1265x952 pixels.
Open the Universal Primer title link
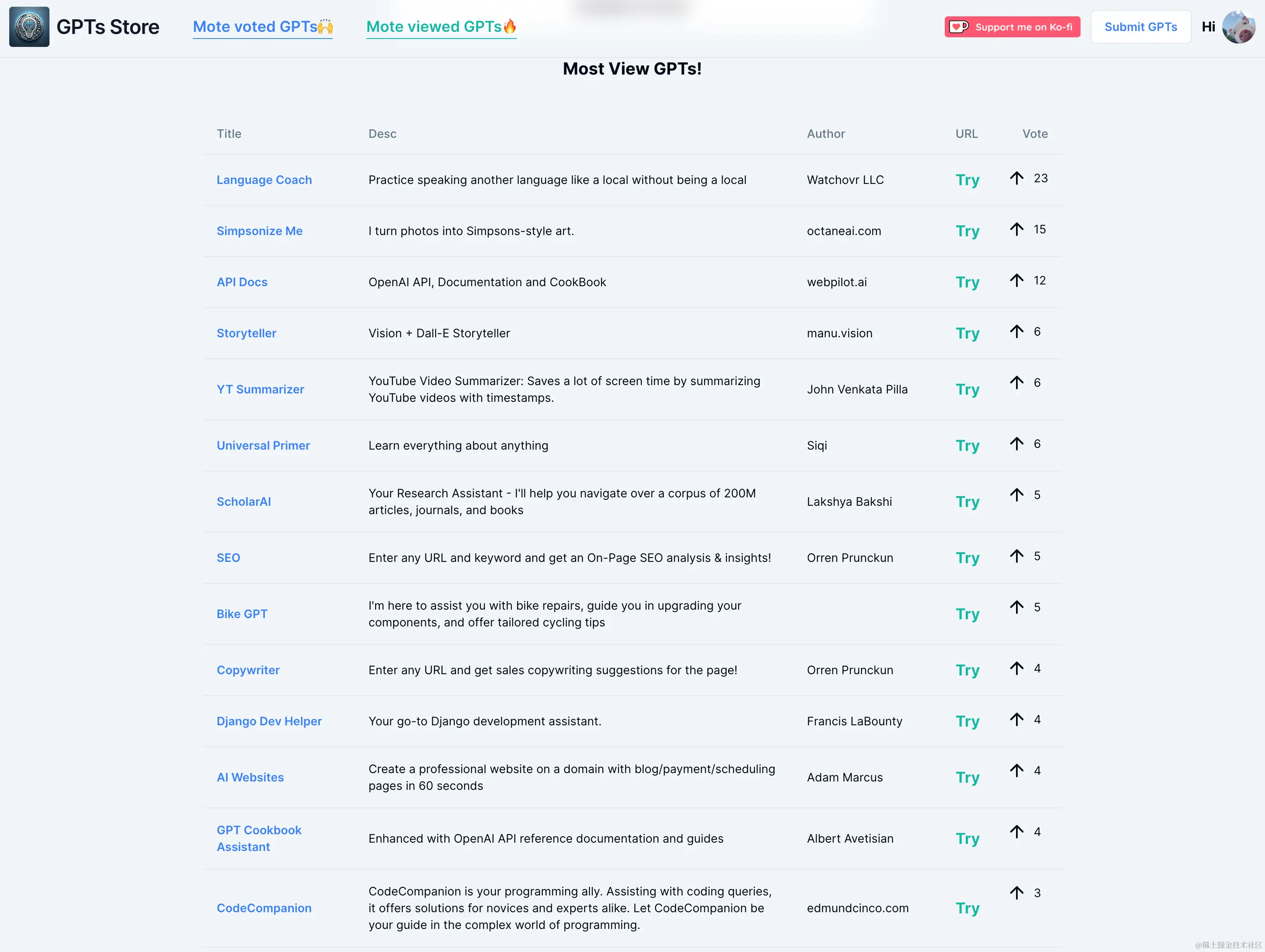tap(263, 445)
